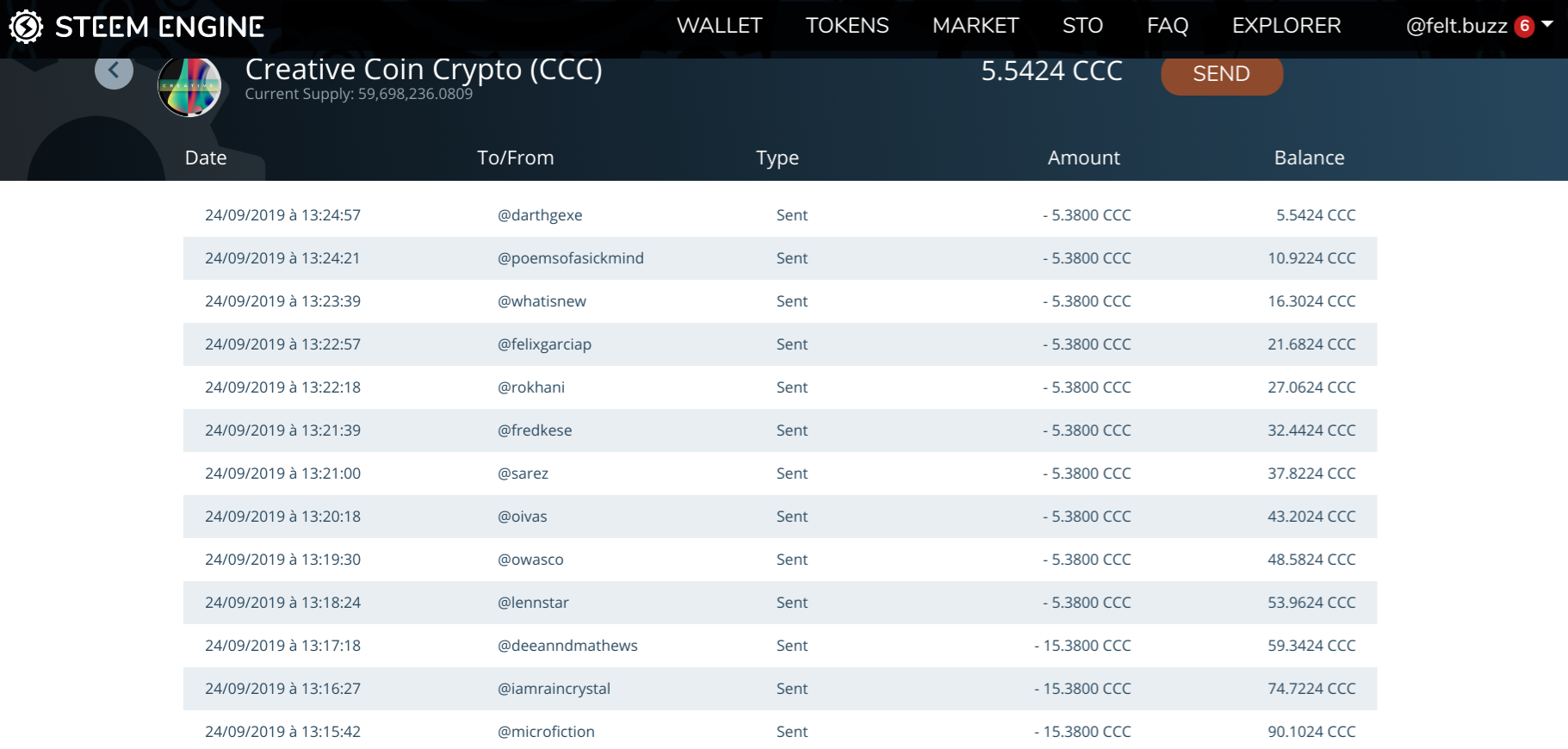1568x749 pixels.
Task: Click the Balance column header
Action: click(1309, 158)
